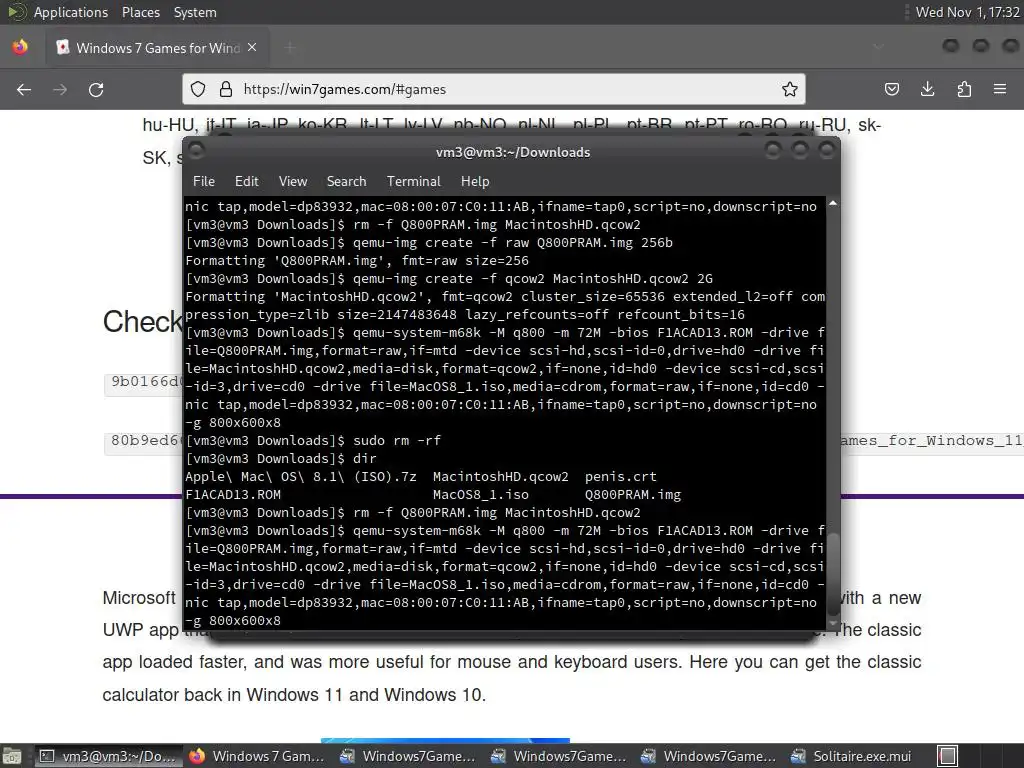Select the Windows 7 Games browser tab
1024x768 pixels.
[x=157, y=48]
